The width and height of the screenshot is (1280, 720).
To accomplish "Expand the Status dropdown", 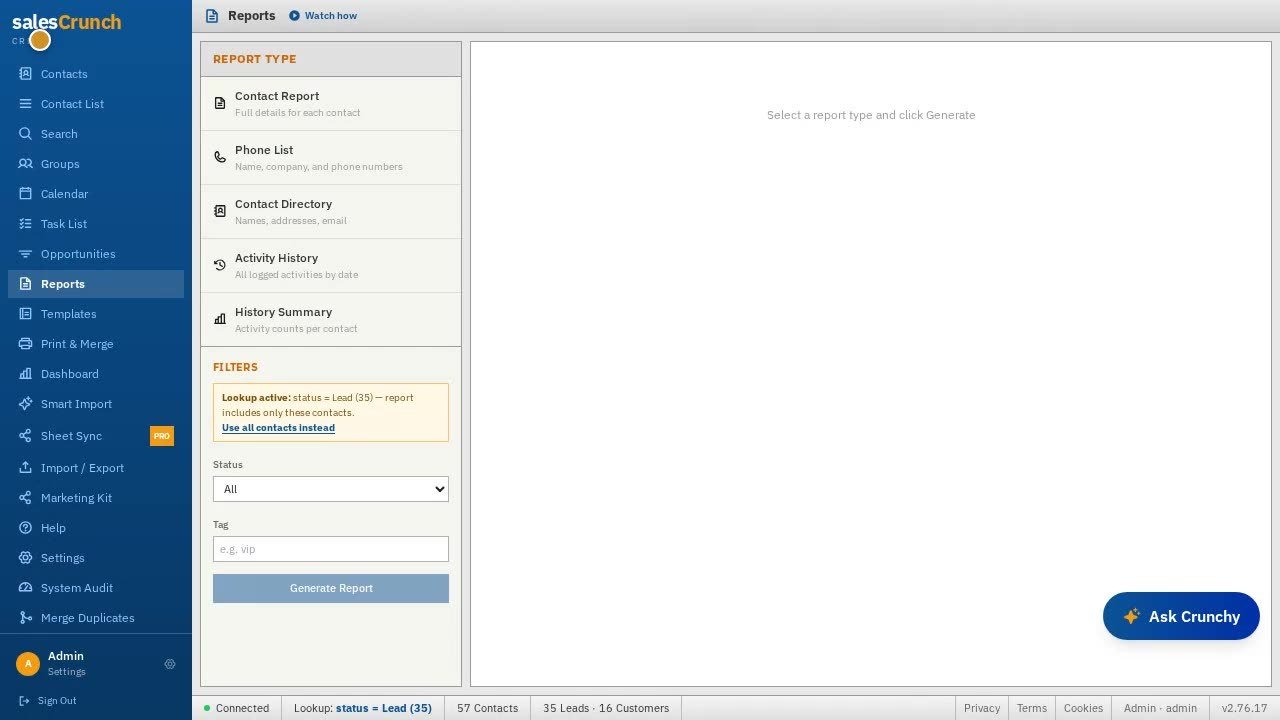I will pyautogui.click(x=331, y=489).
